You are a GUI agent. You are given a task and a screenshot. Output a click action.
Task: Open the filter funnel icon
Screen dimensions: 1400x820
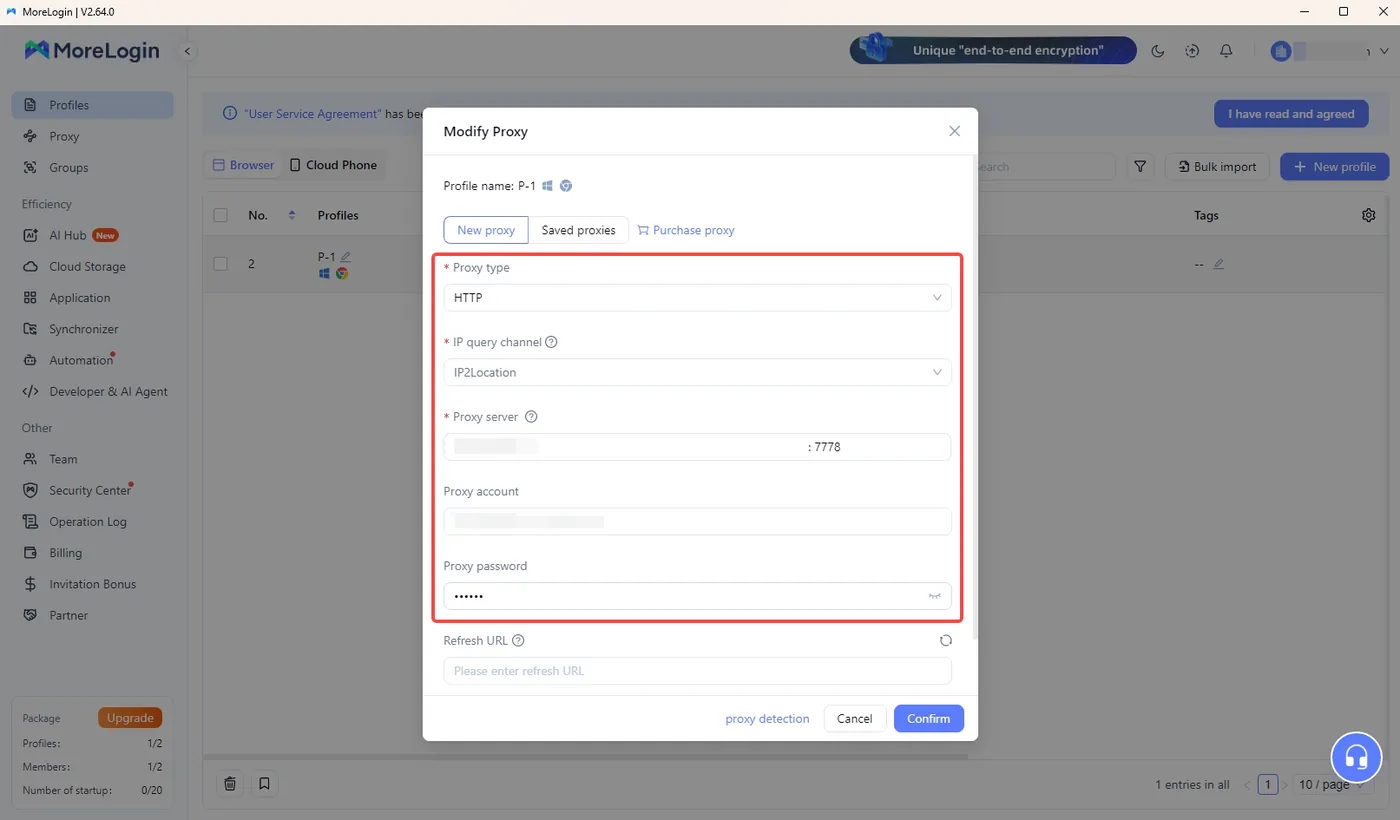click(x=1141, y=167)
